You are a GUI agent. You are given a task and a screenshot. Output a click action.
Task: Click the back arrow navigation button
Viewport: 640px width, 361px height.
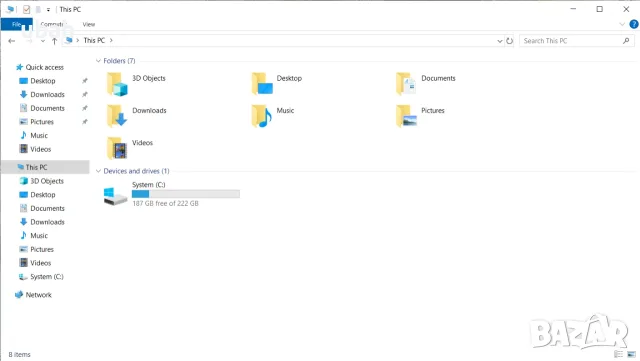click(11, 41)
